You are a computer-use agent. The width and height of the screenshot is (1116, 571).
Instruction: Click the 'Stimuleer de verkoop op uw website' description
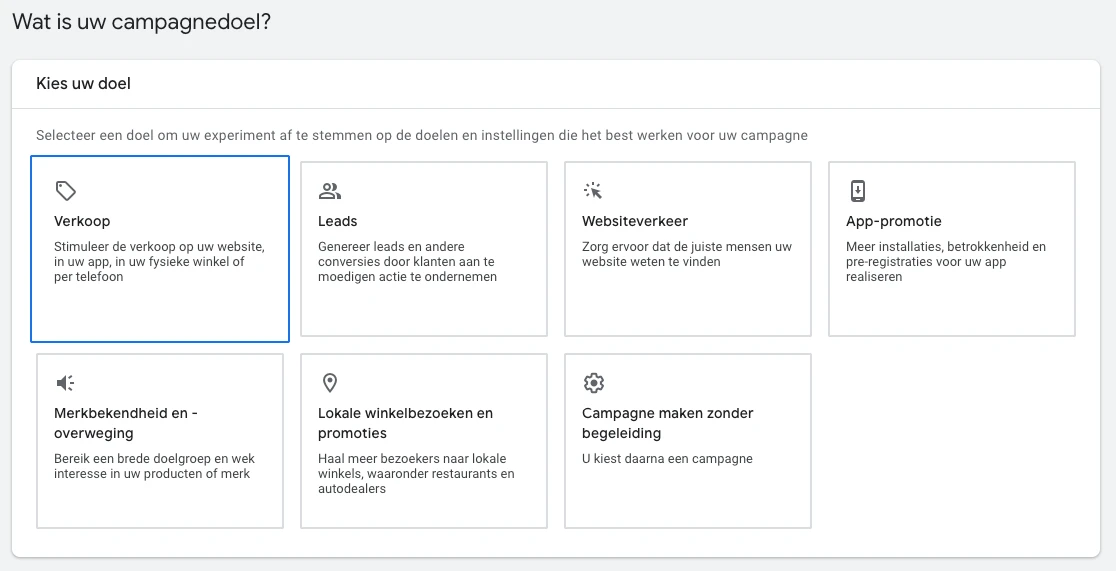[159, 262]
